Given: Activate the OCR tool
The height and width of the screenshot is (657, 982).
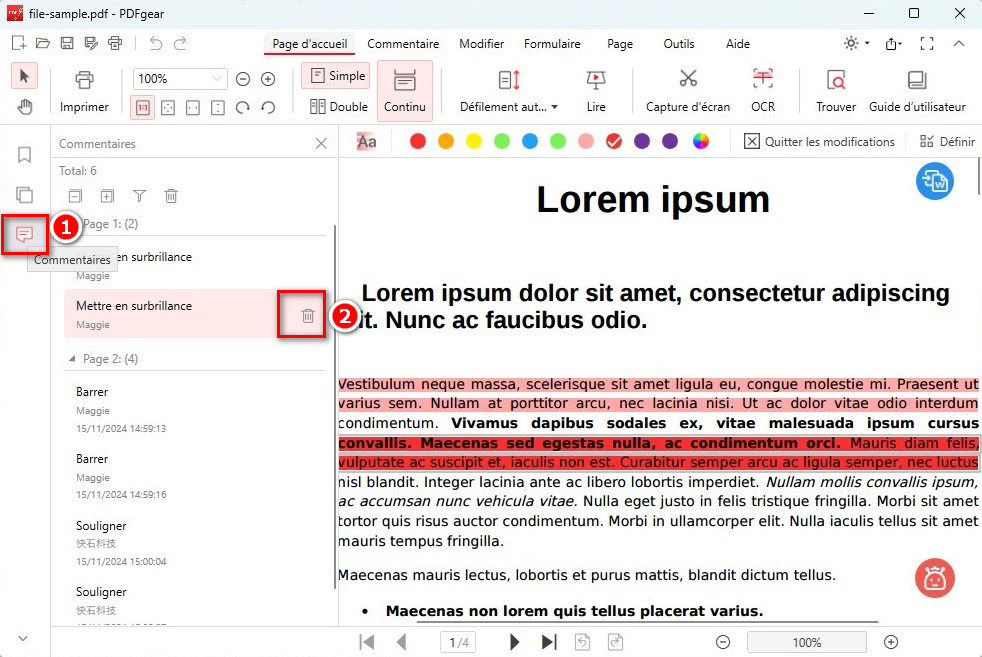Looking at the screenshot, I should 763,90.
